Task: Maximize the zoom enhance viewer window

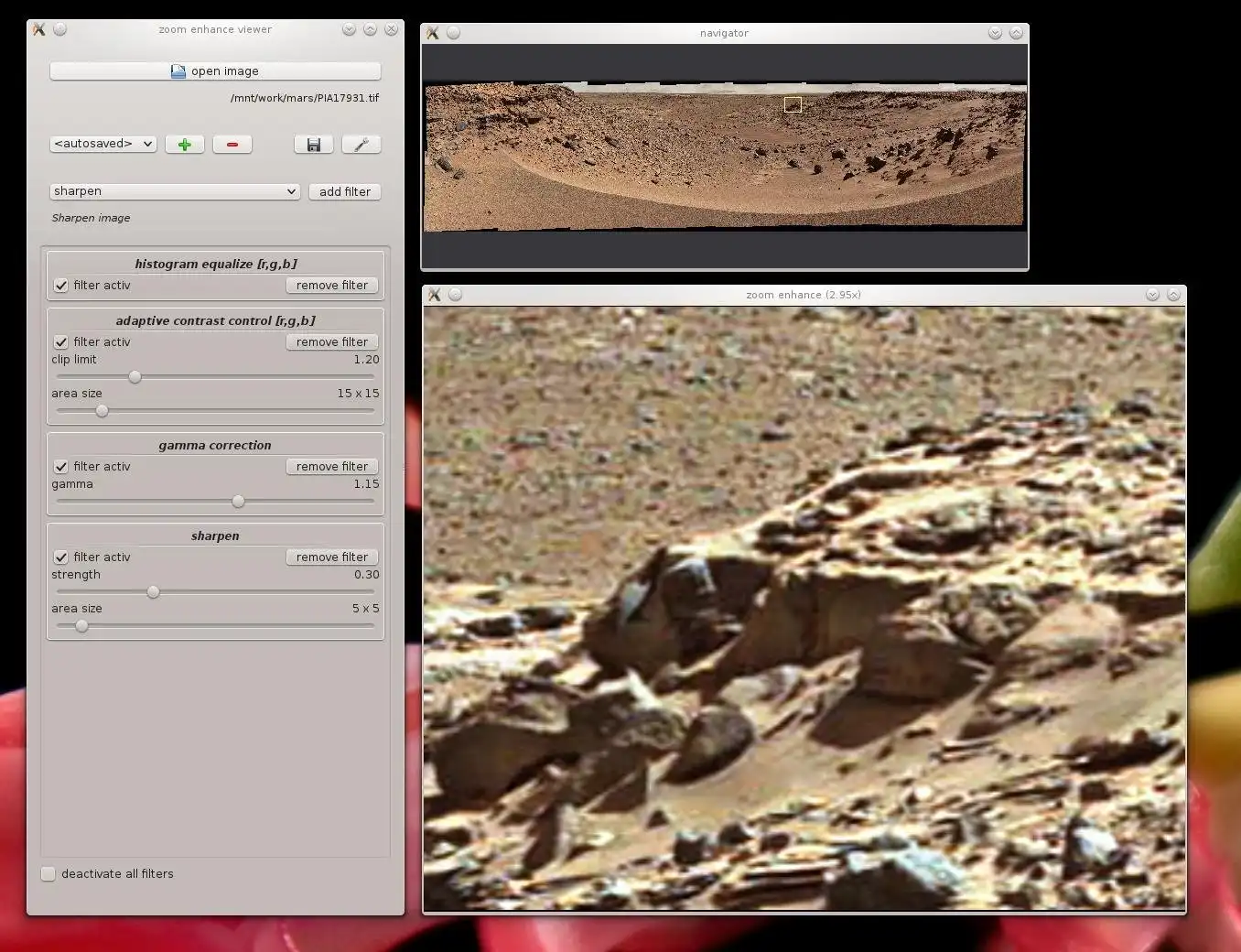Action: [x=370, y=29]
